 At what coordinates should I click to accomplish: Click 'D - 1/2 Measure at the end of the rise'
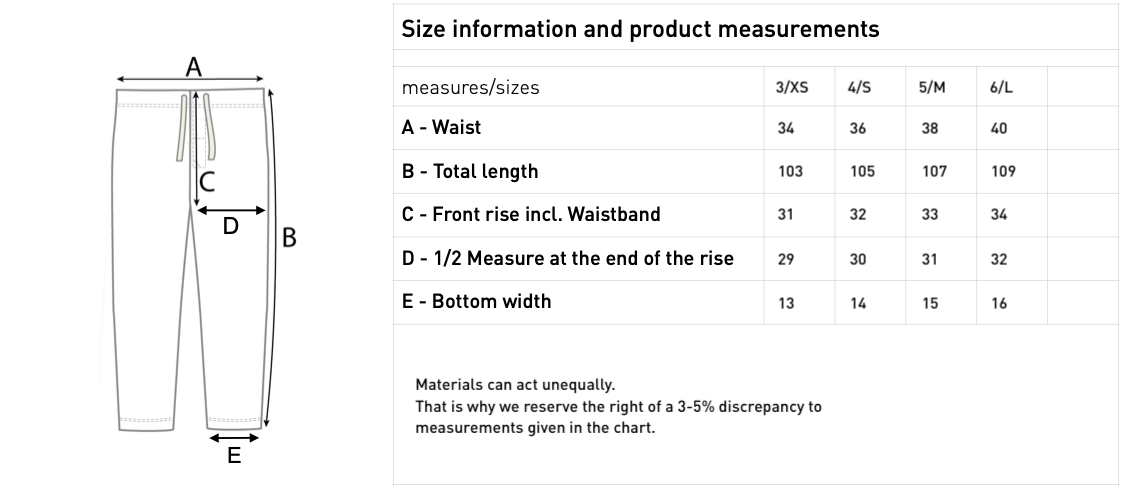[x=567, y=258]
